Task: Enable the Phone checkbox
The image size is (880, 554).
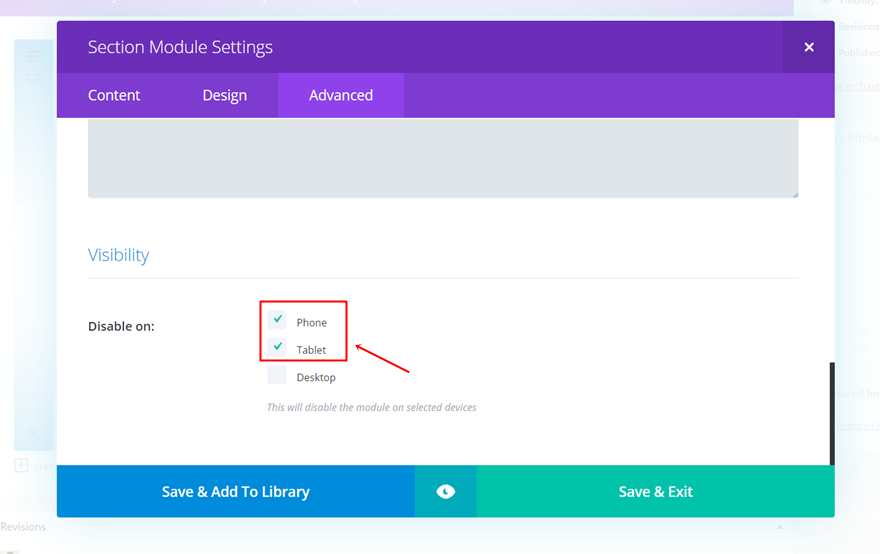Action: point(277,320)
